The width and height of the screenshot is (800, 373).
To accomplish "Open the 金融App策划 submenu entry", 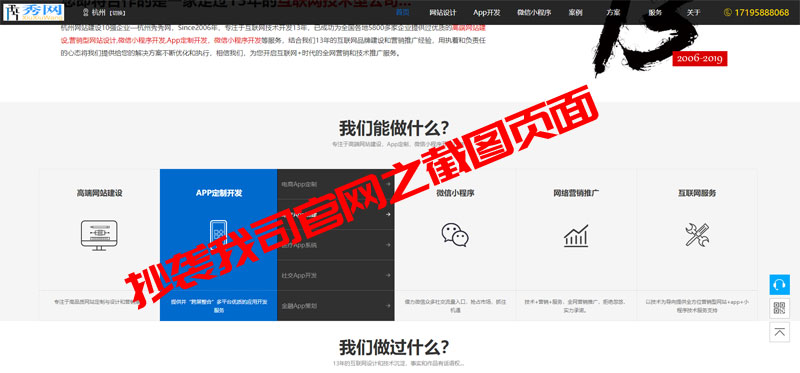I will pyautogui.click(x=299, y=306).
